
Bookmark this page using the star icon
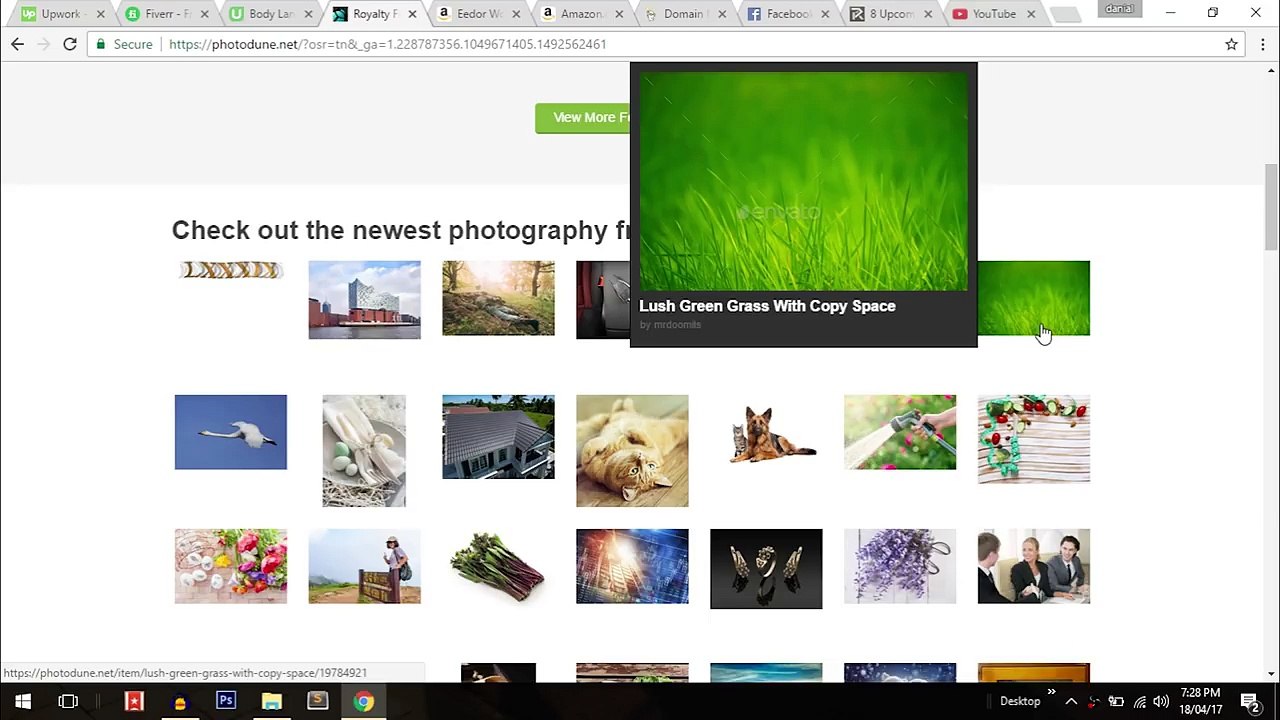[x=1232, y=44]
